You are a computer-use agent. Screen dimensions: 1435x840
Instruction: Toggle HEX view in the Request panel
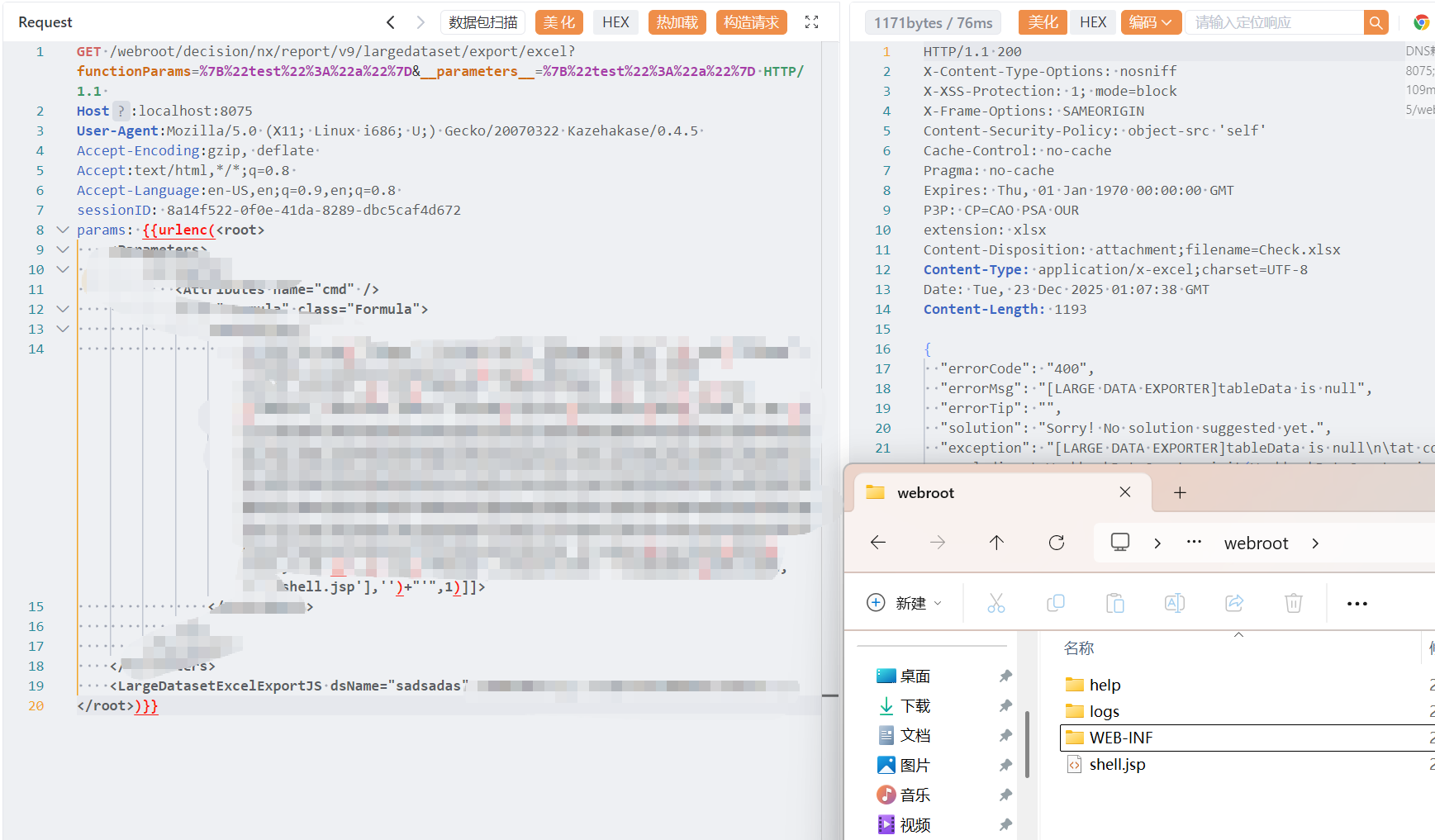point(615,22)
